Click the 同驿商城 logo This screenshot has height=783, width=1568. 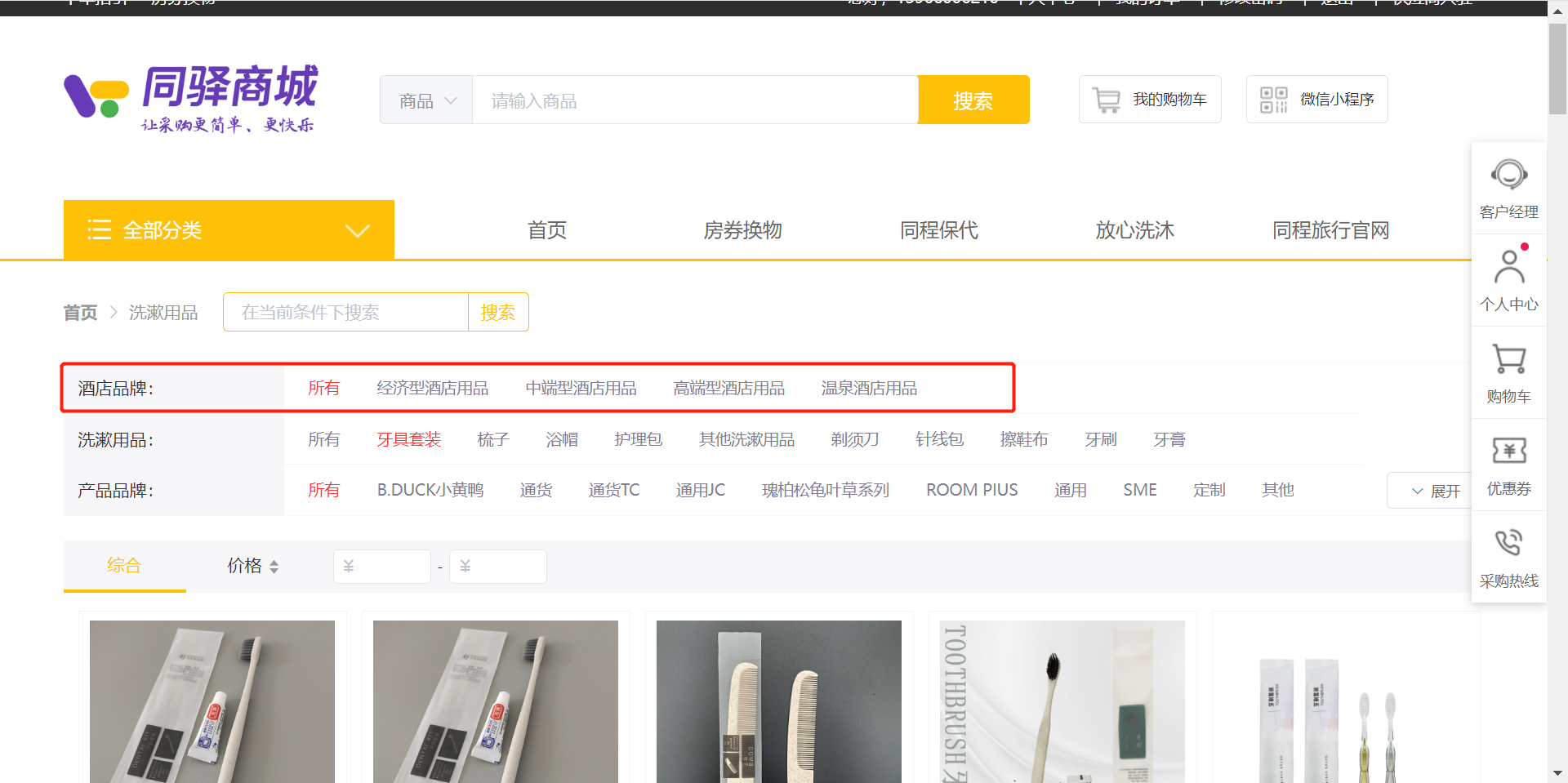coord(191,99)
